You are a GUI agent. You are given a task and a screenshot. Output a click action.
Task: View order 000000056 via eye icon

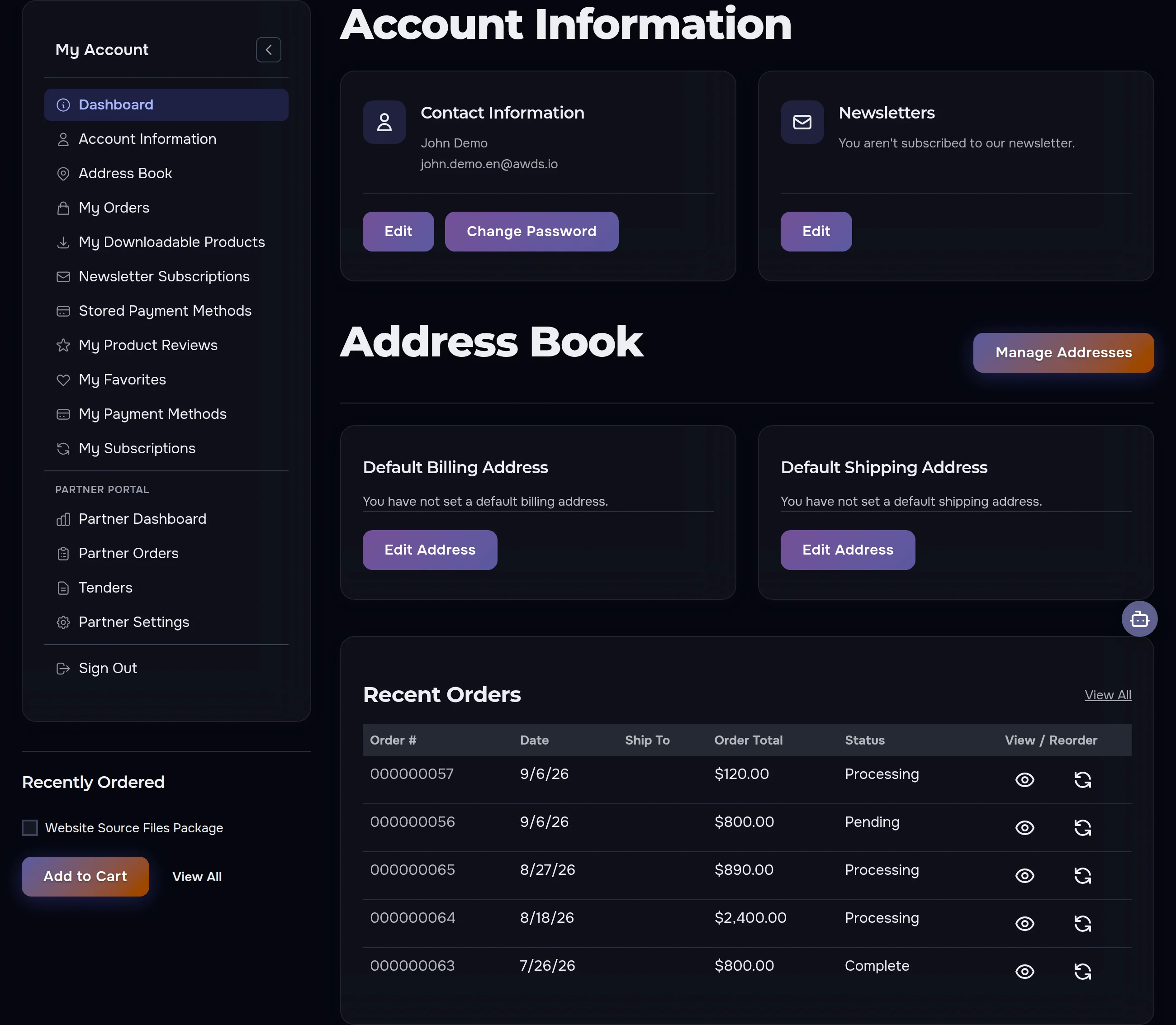pos(1024,828)
